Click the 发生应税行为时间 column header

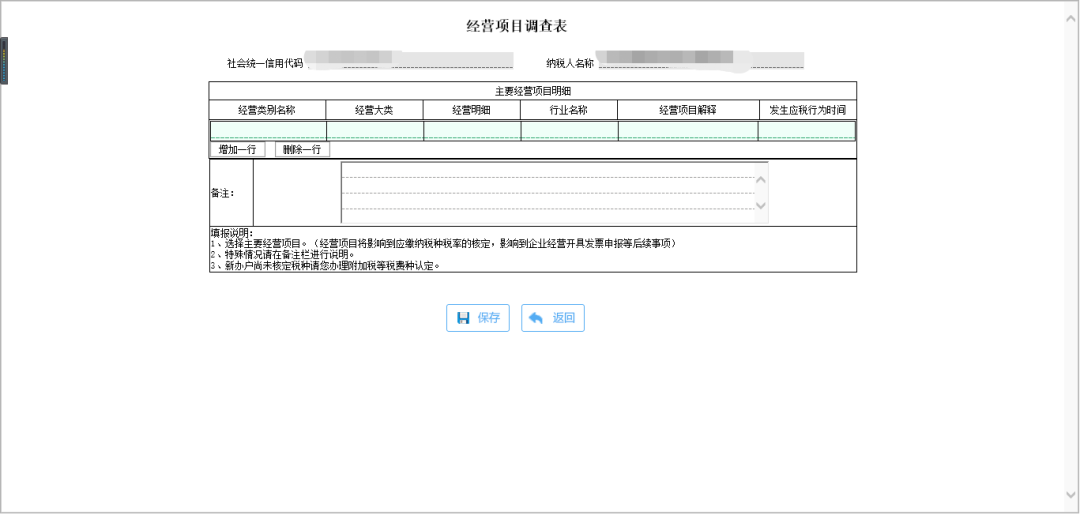pos(808,110)
